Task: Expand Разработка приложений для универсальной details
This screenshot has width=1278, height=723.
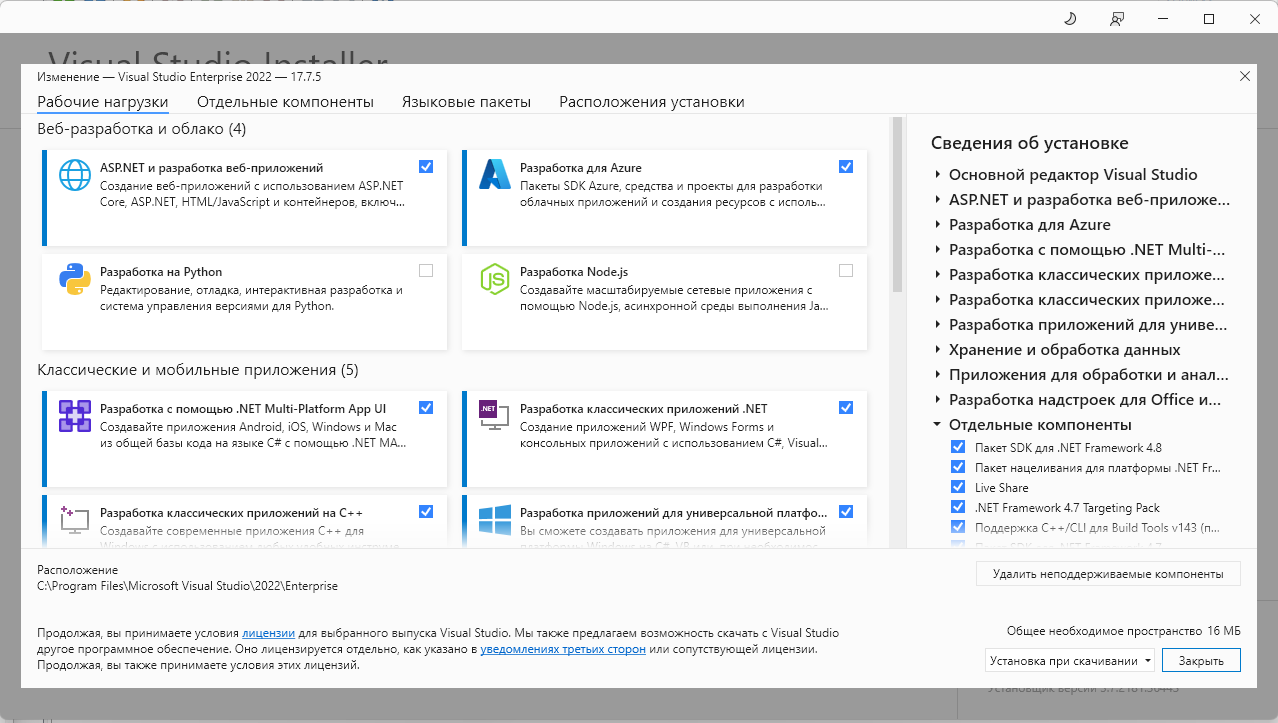Action: (938, 324)
